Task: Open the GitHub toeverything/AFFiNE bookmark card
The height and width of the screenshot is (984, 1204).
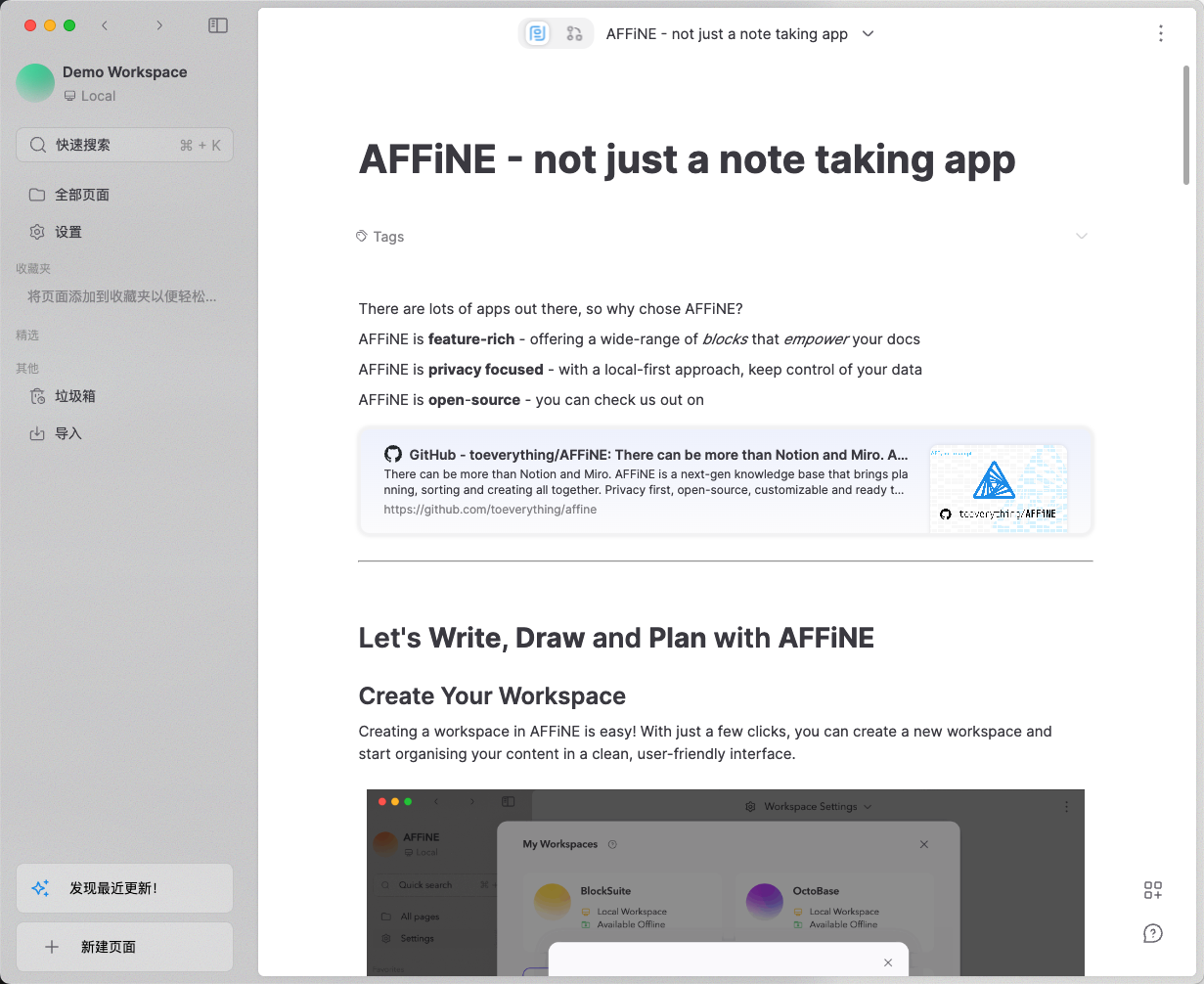Action: [x=725, y=480]
